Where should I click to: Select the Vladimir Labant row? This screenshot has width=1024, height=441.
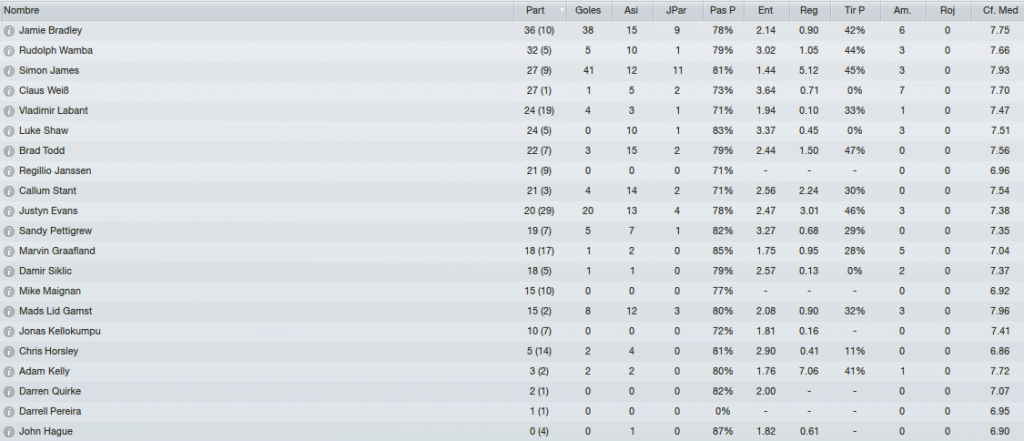(512, 110)
